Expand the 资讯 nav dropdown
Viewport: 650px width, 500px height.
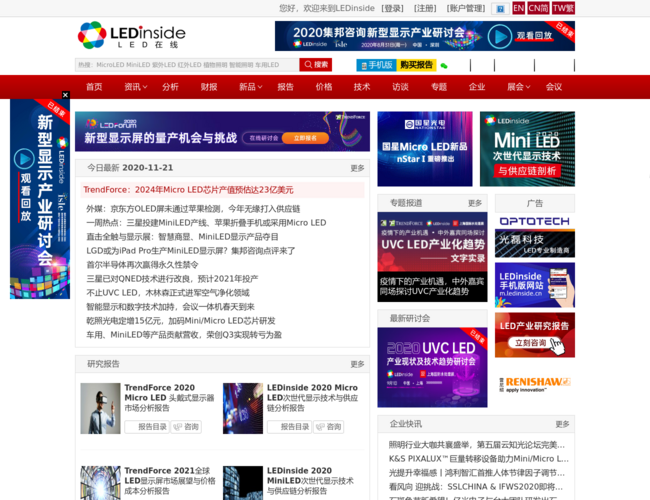pos(136,87)
